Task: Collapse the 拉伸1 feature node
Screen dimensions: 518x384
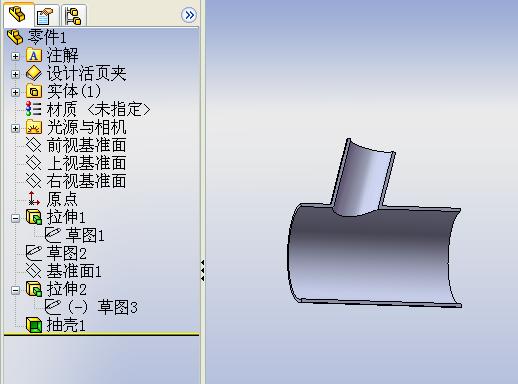Action: (x=15, y=218)
